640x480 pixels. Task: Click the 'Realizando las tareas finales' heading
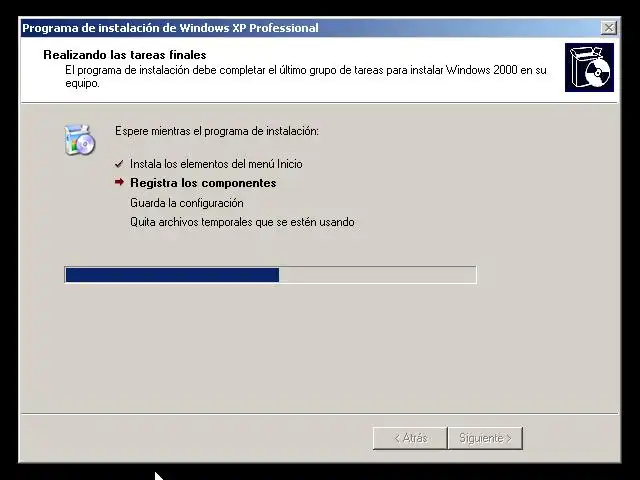(125, 55)
